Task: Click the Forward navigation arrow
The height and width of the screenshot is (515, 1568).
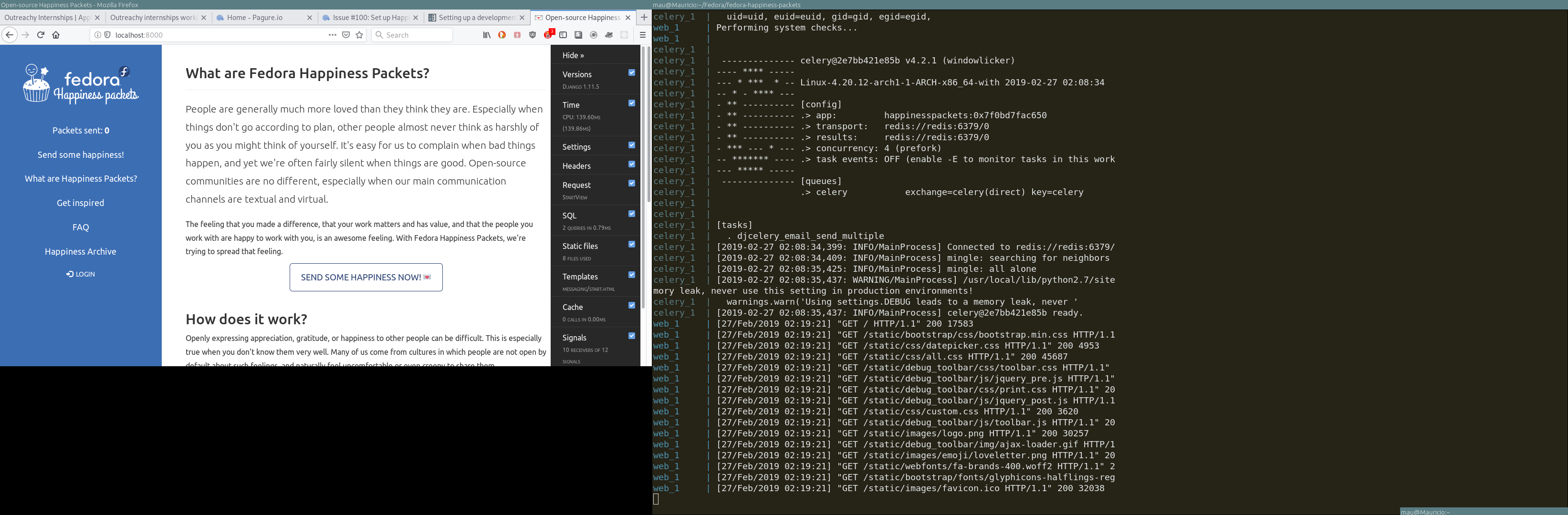Action: click(25, 35)
